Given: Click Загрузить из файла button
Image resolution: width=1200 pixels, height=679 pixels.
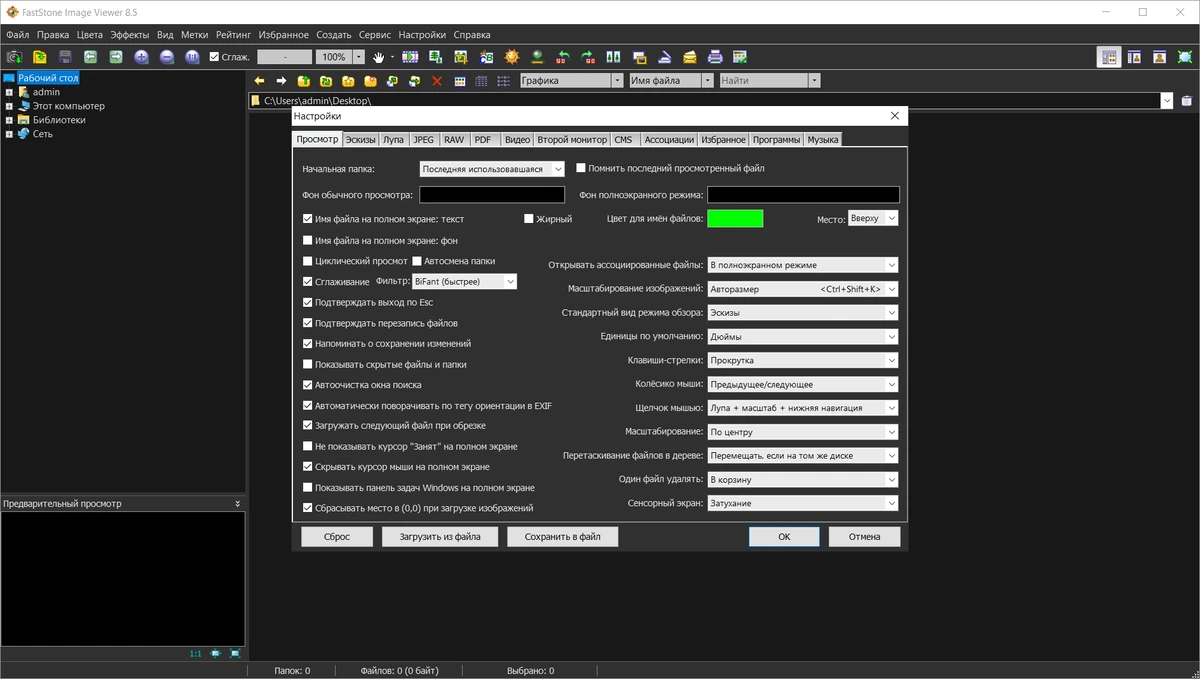Looking at the screenshot, I should click(x=440, y=537).
